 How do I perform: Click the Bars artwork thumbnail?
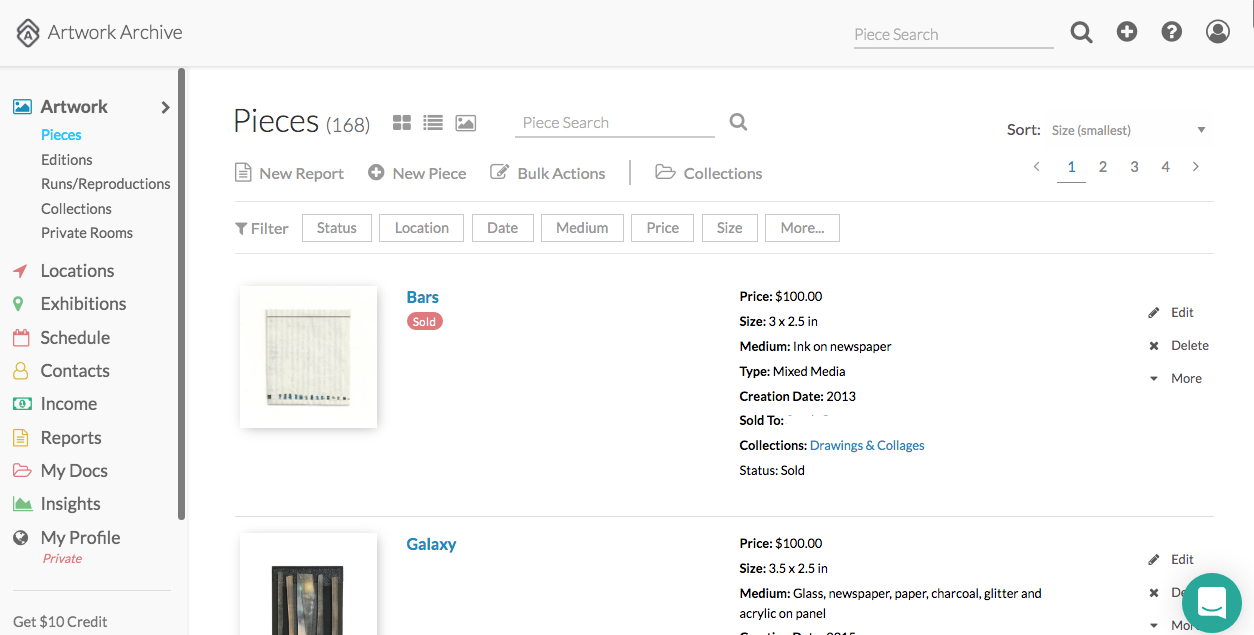(x=308, y=357)
